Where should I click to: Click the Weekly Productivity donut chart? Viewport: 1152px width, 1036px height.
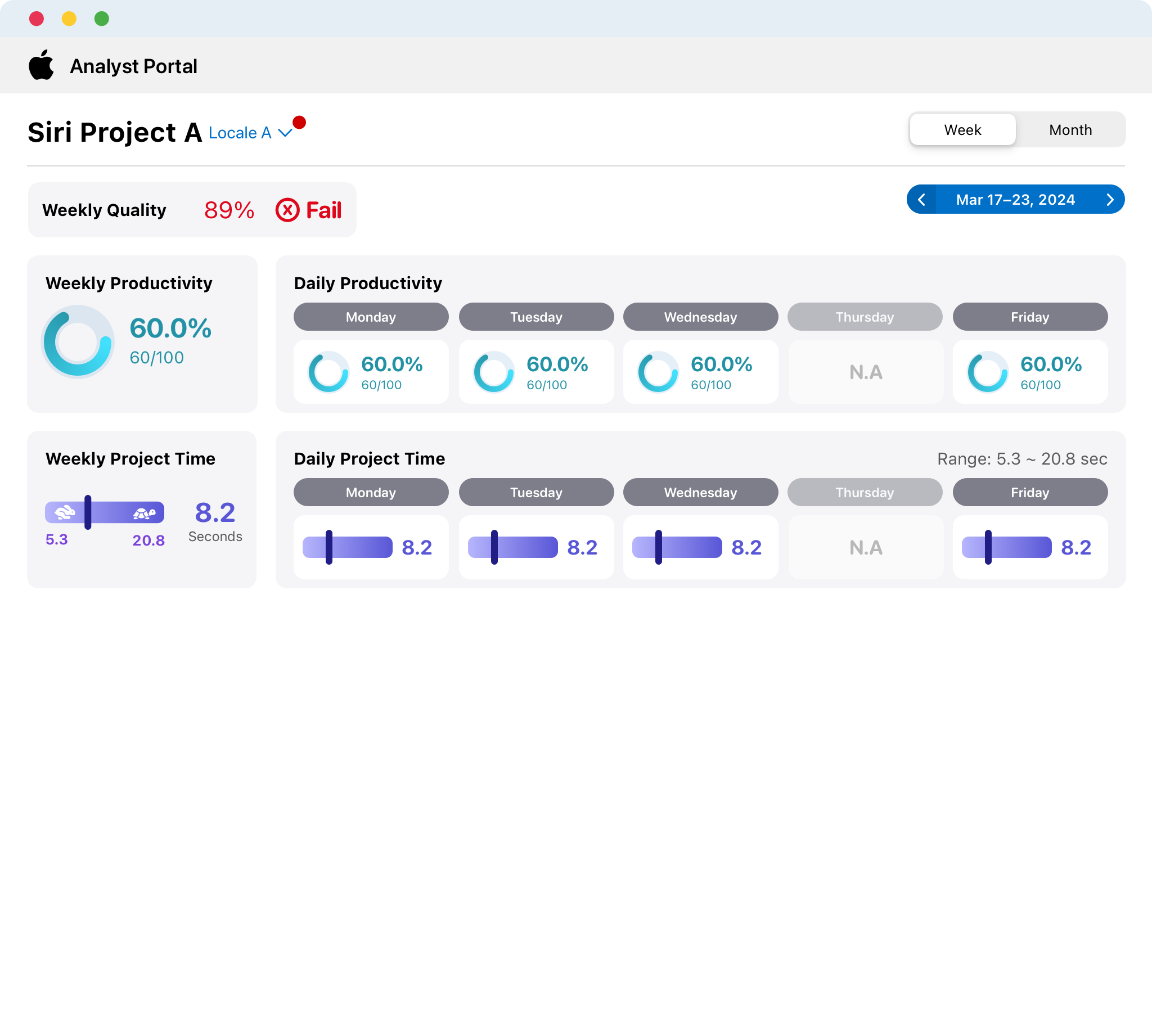coord(78,341)
